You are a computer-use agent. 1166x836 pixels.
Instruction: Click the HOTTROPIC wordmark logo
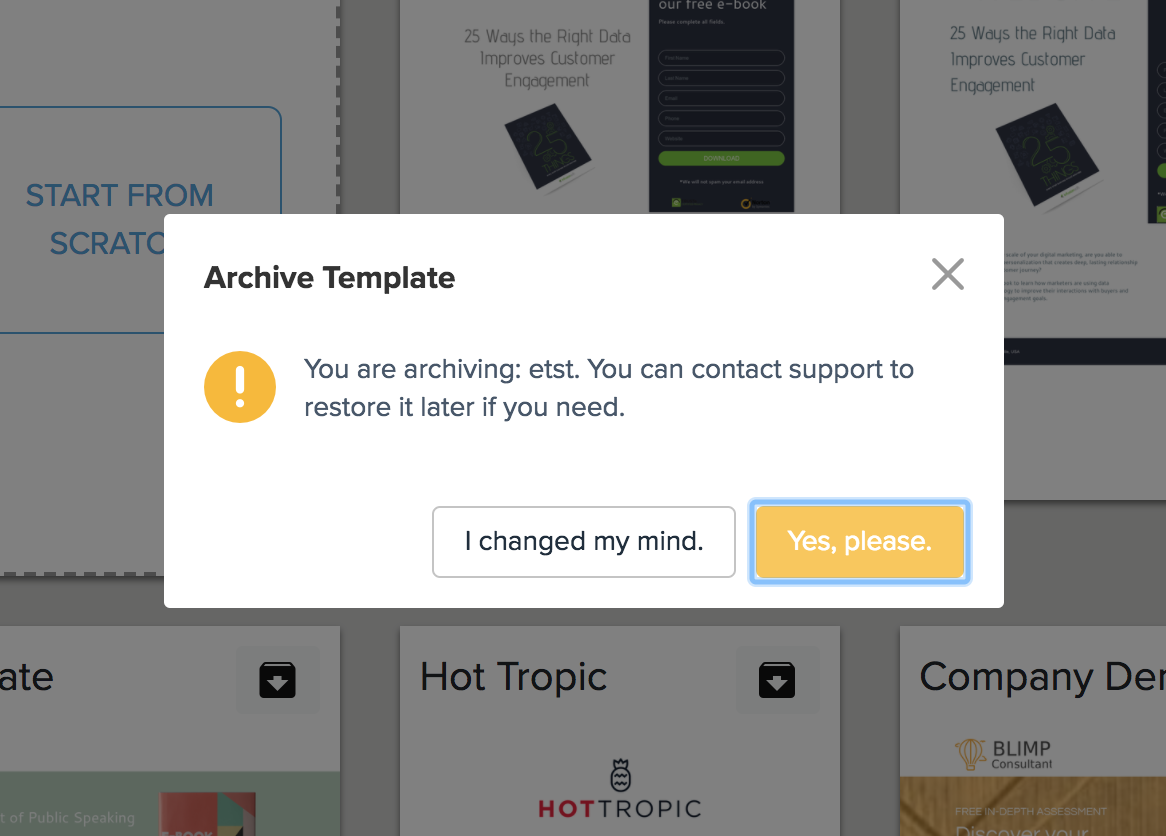[x=620, y=808]
